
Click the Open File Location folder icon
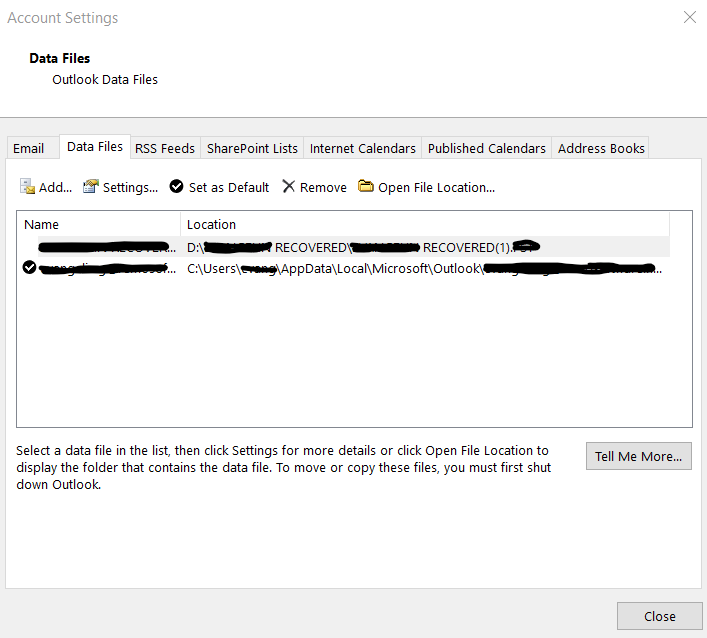(366, 186)
